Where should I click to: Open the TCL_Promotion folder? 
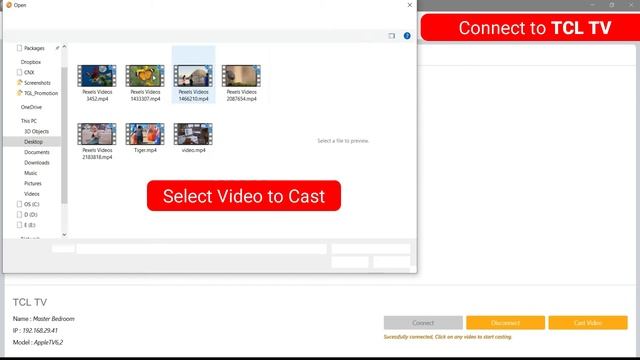pos(41,93)
